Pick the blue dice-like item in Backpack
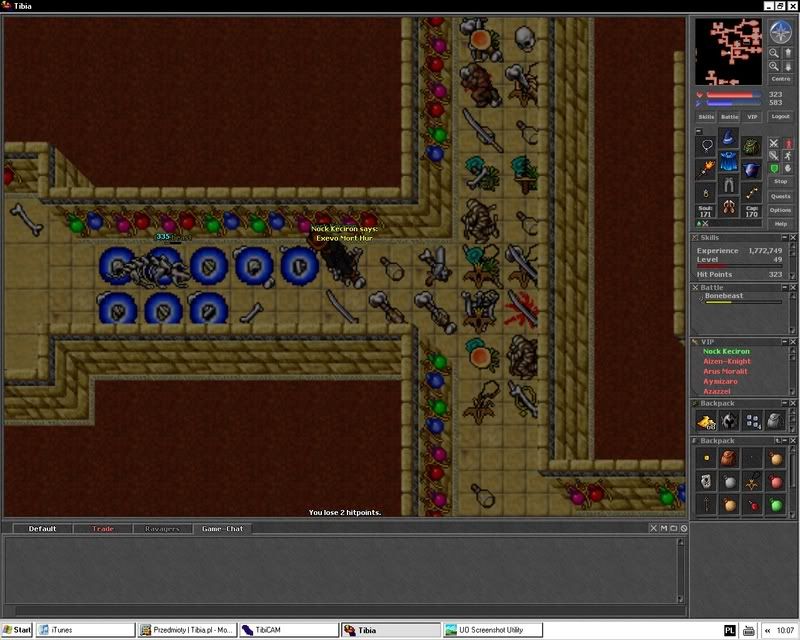800x640 pixels. click(x=753, y=421)
